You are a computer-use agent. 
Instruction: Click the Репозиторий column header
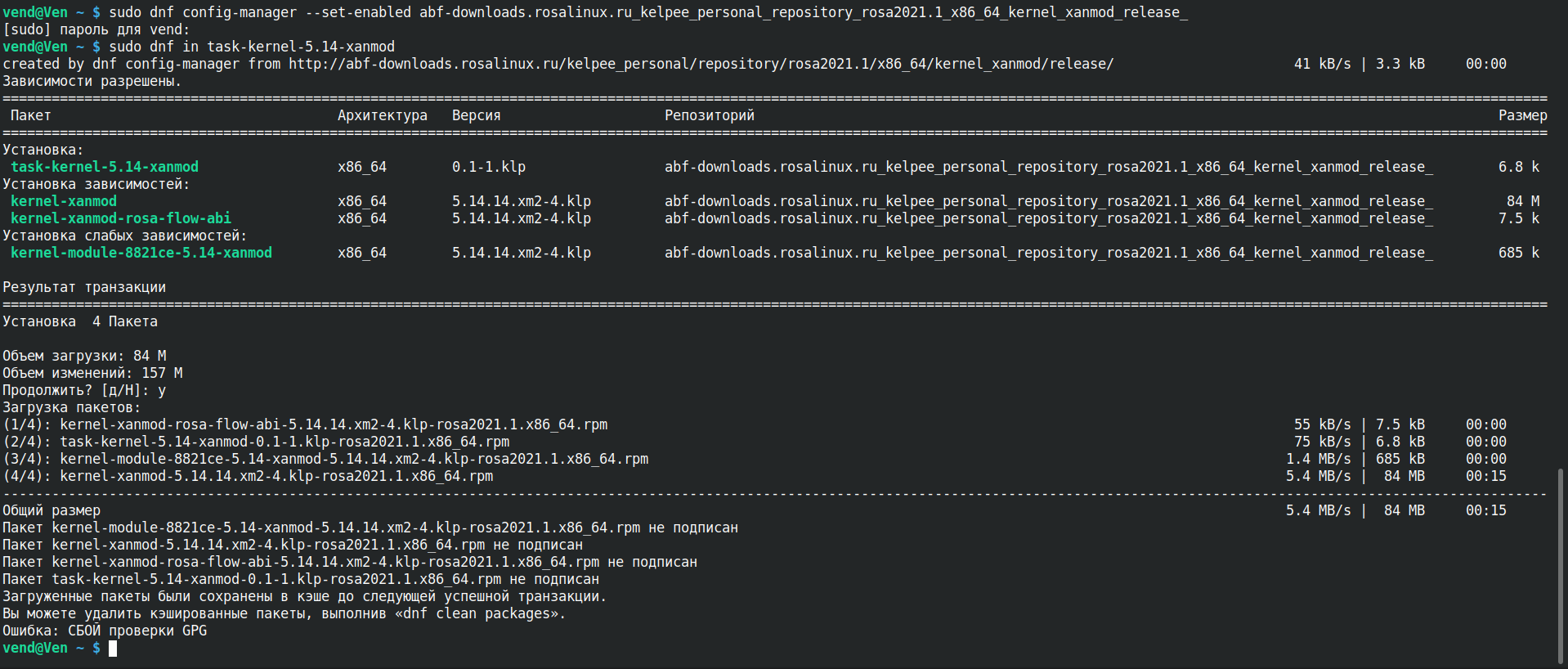(709, 115)
